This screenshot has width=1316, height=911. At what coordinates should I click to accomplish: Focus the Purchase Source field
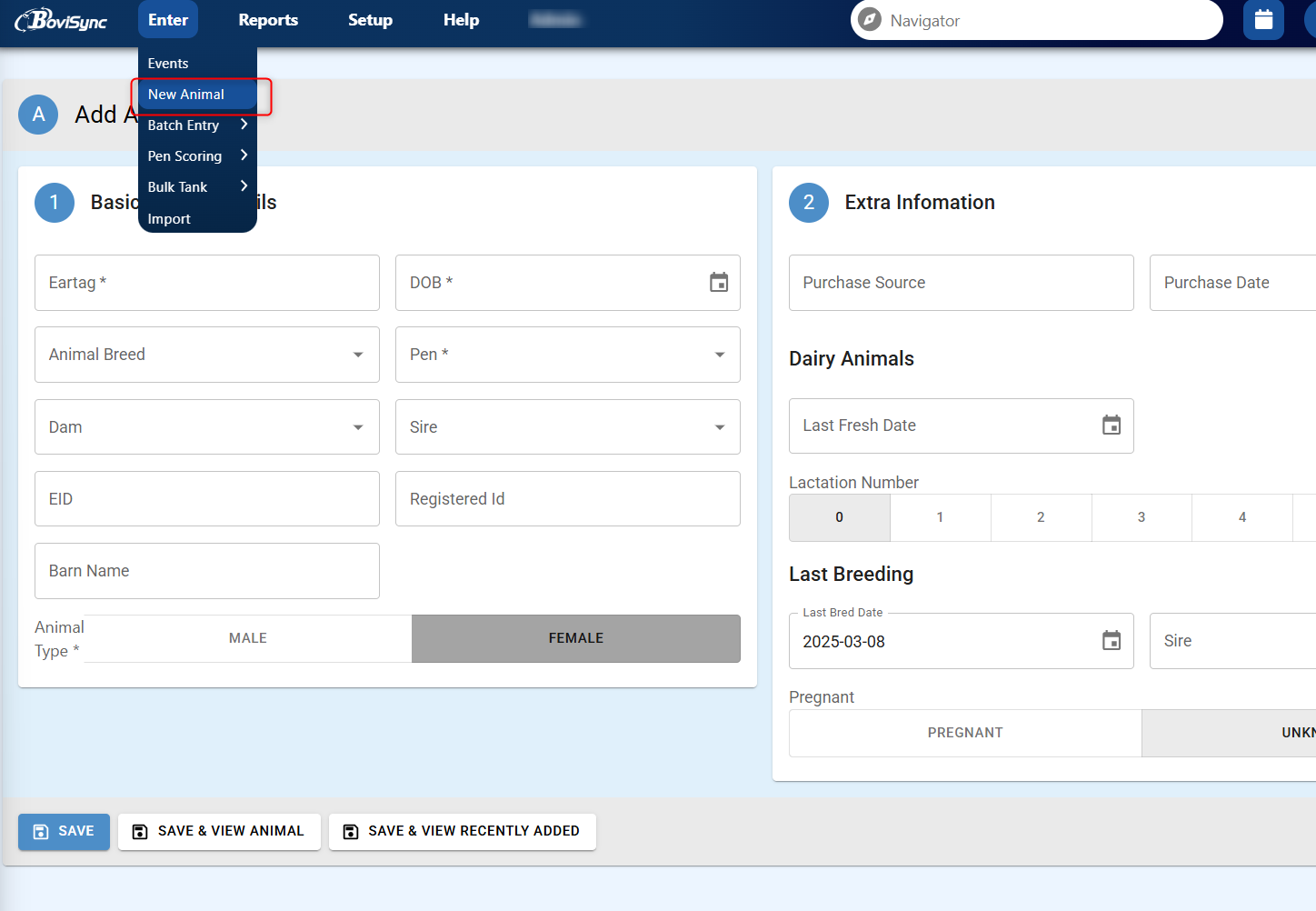click(962, 283)
